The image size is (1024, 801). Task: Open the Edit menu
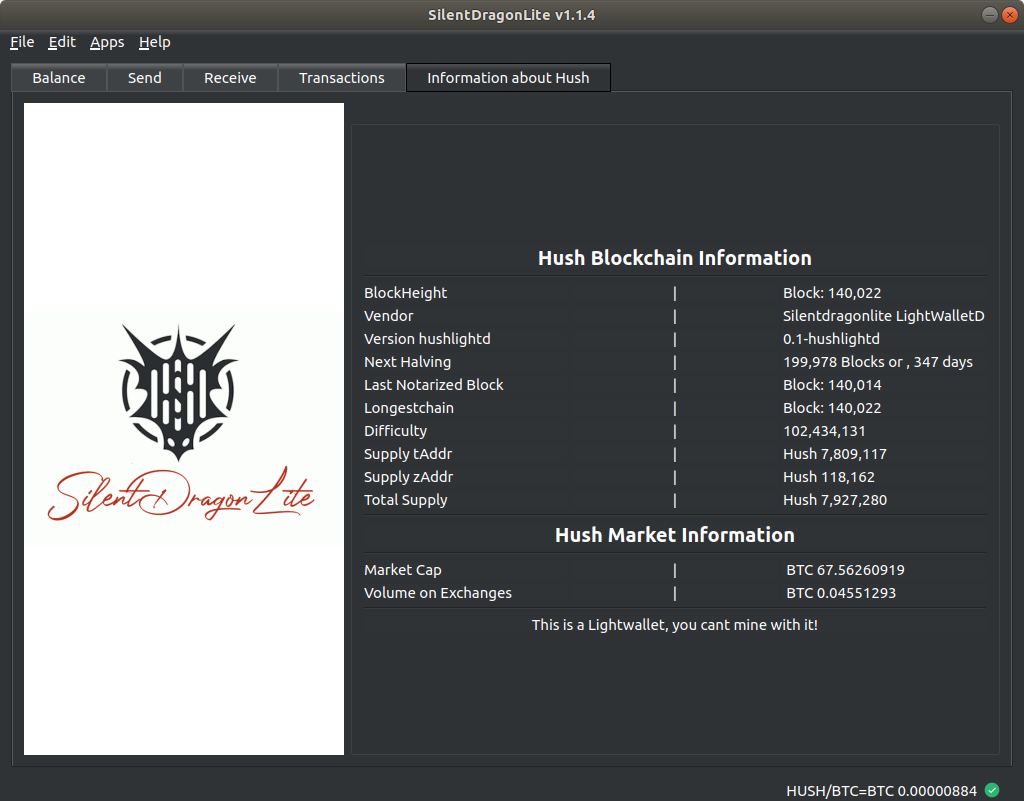(62, 42)
